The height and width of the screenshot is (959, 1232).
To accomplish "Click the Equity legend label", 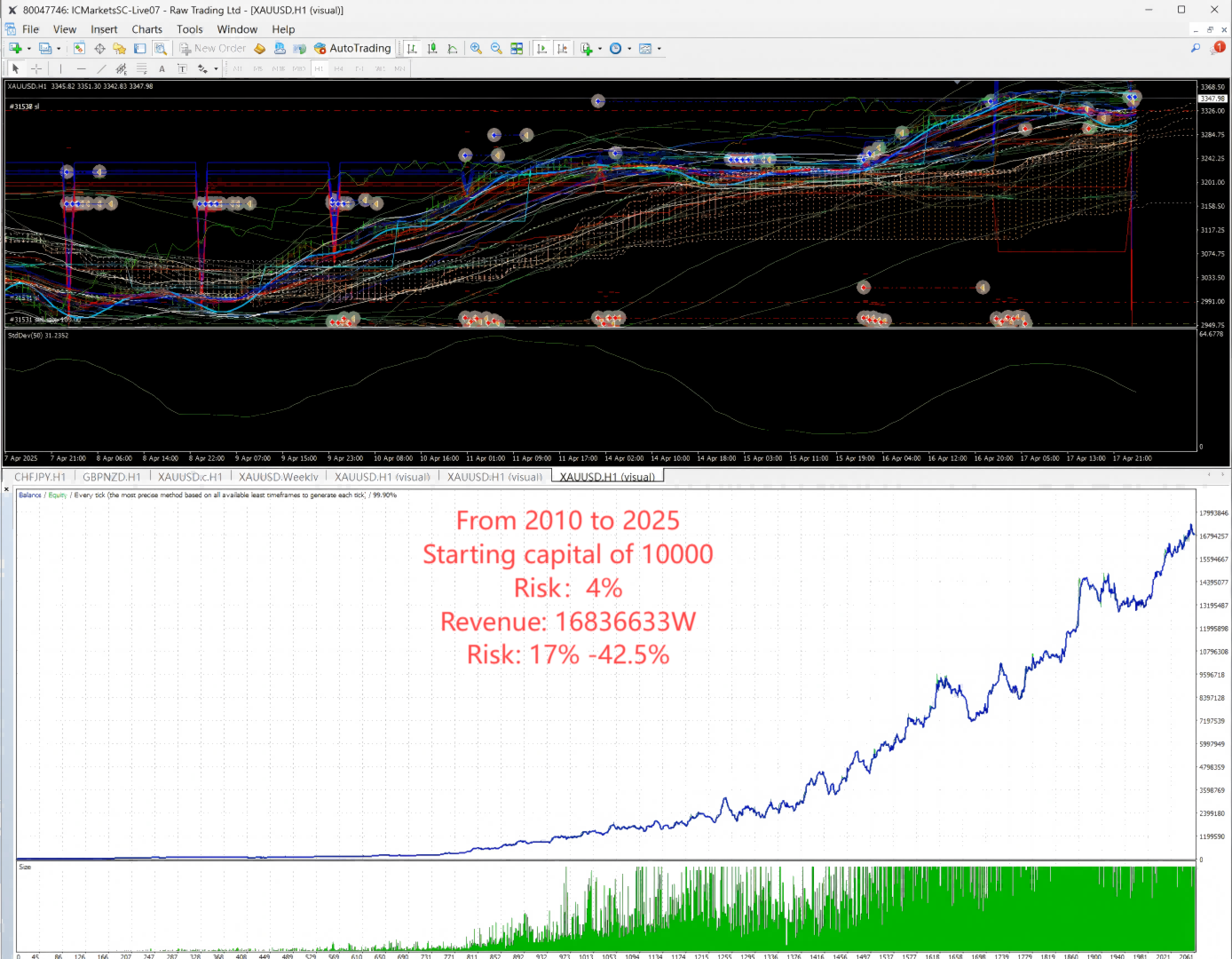I will (58, 495).
